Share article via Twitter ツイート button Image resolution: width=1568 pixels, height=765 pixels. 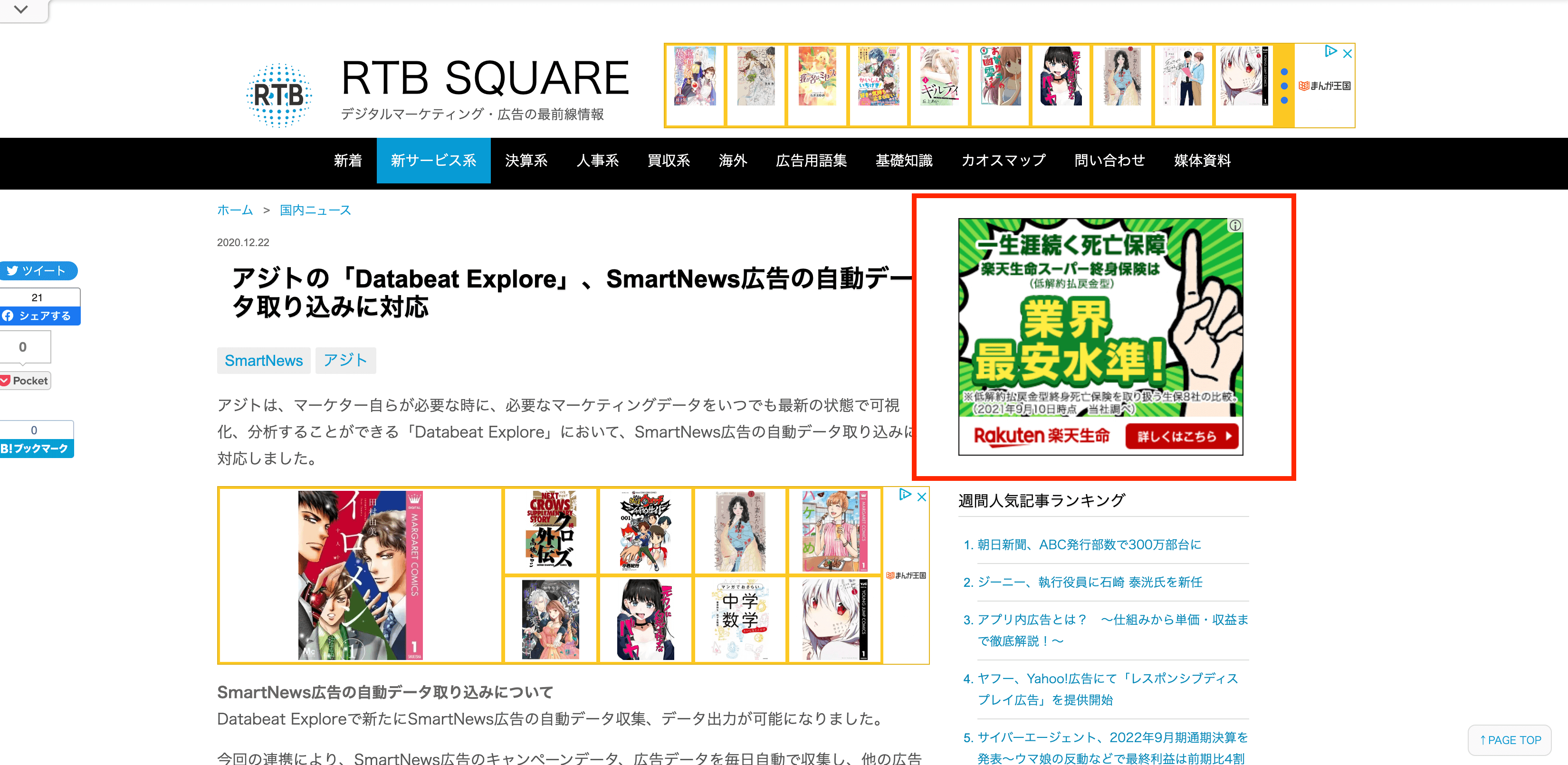[x=38, y=270]
